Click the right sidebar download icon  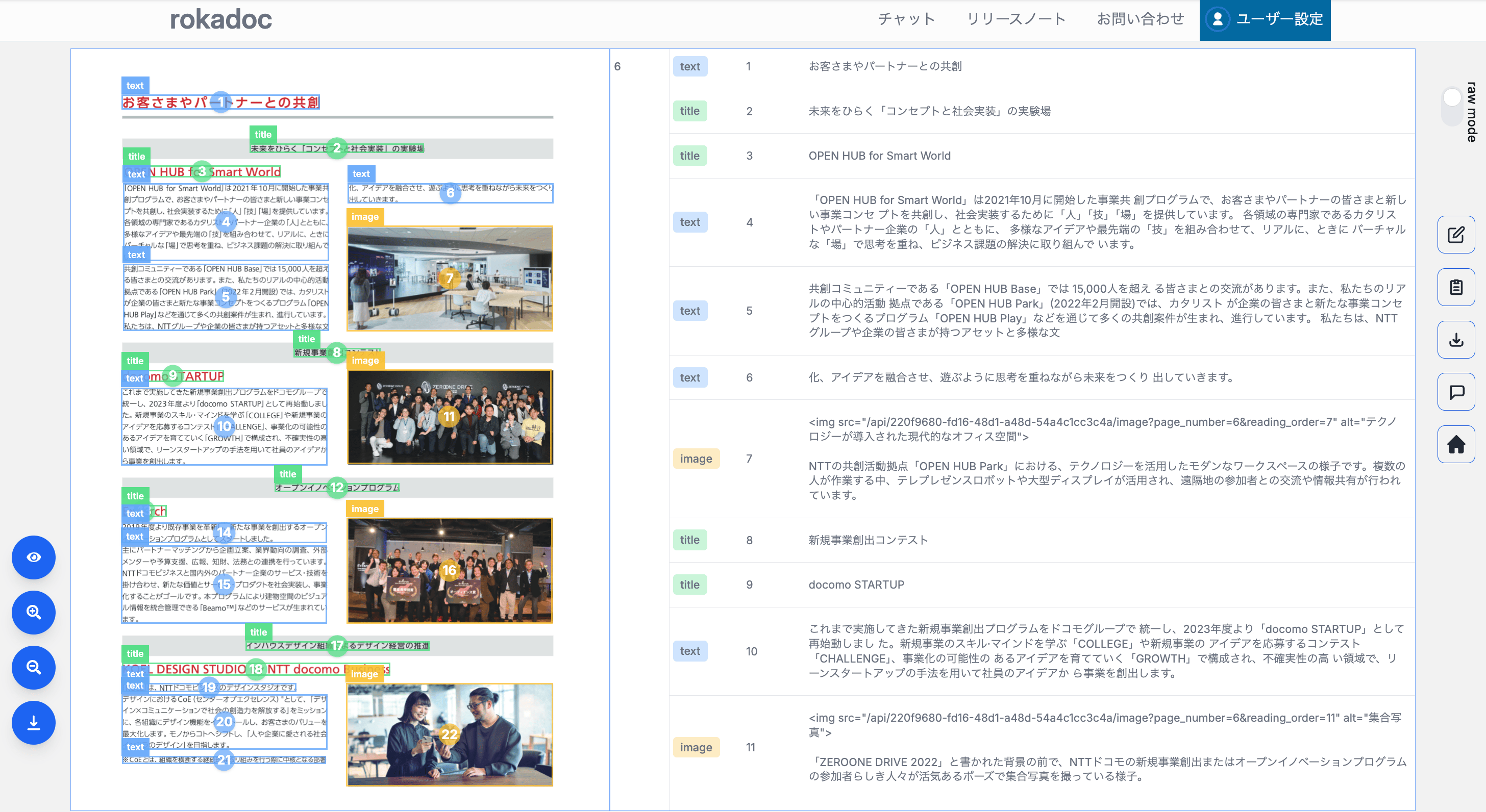tap(1456, 340)
